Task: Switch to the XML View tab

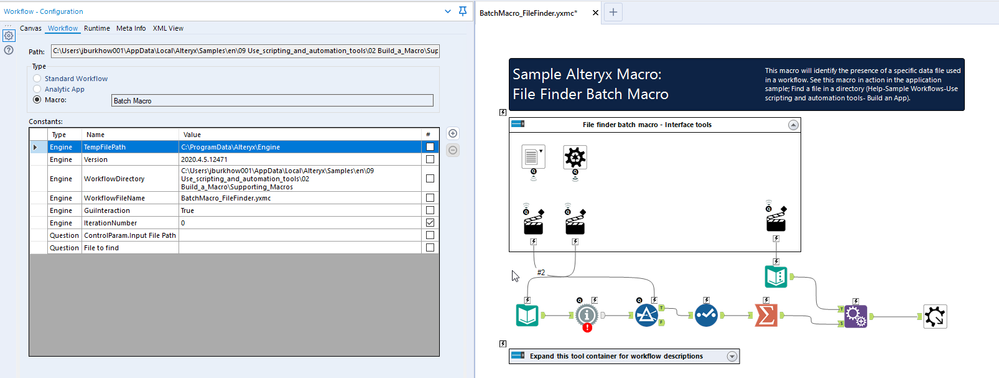Action: point(168,28)
